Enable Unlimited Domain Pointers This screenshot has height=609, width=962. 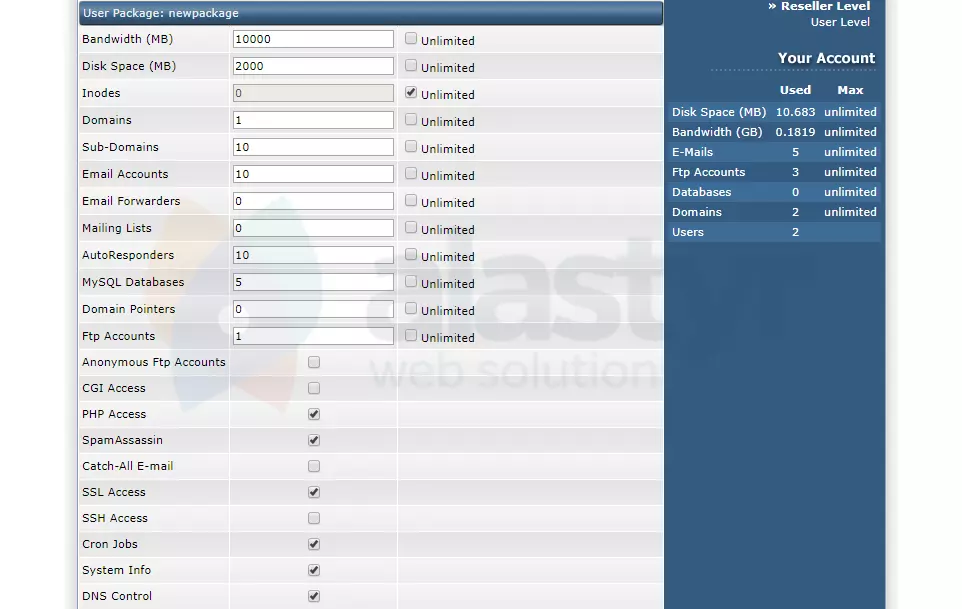pyautogui.click(x=410, y=310)
